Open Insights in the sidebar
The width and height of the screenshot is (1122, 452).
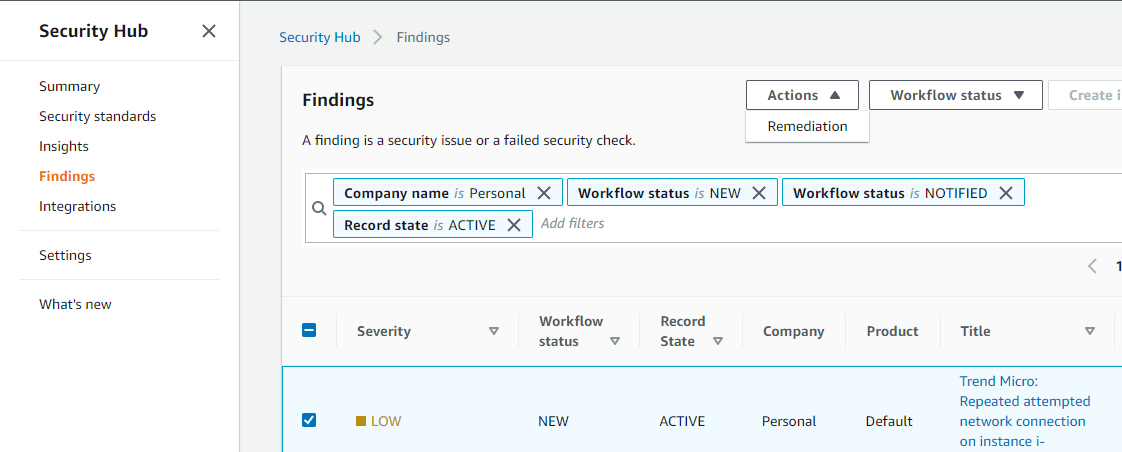64,147
